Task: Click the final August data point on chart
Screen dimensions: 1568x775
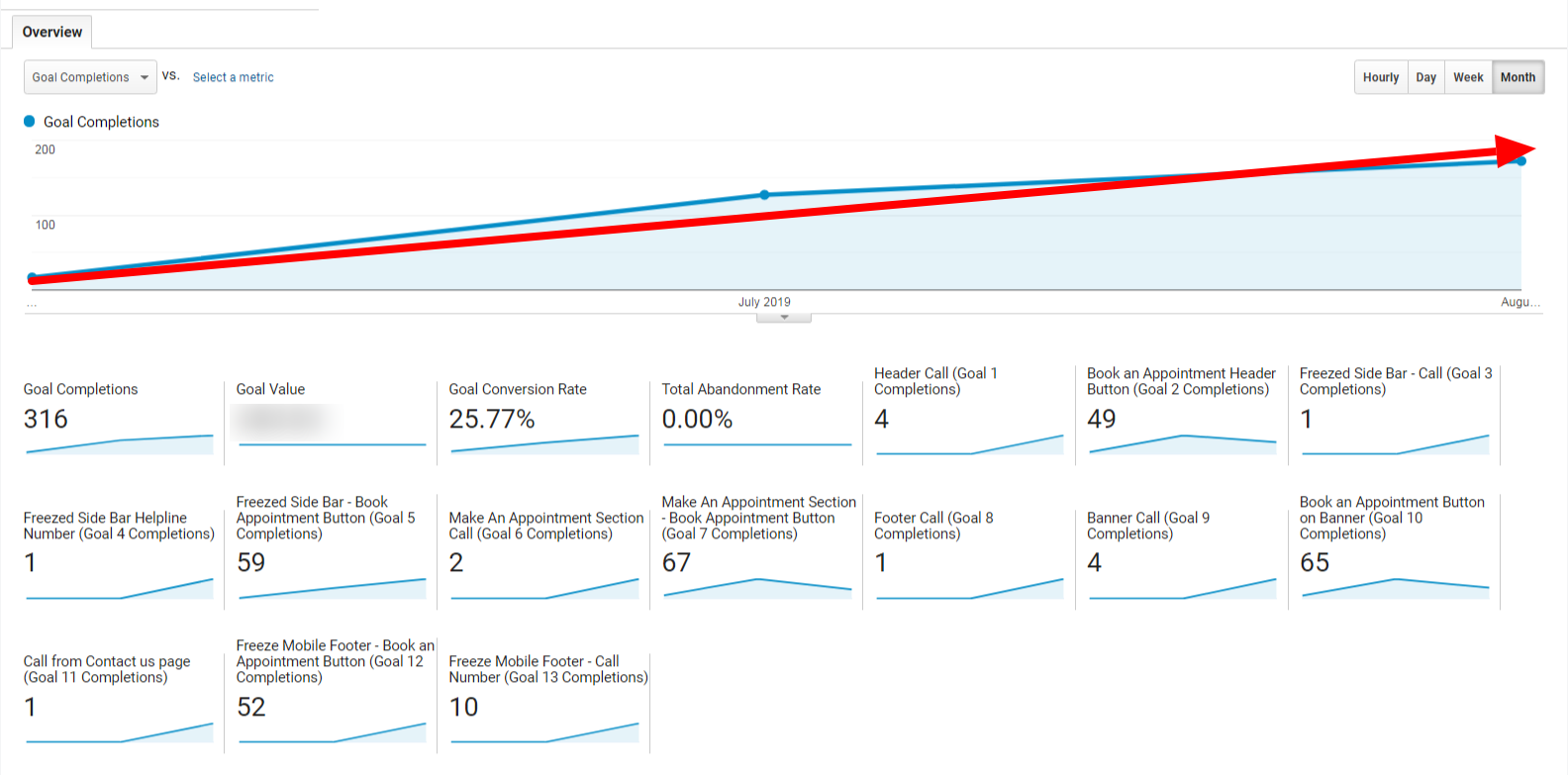Action: click(1520, 160)
